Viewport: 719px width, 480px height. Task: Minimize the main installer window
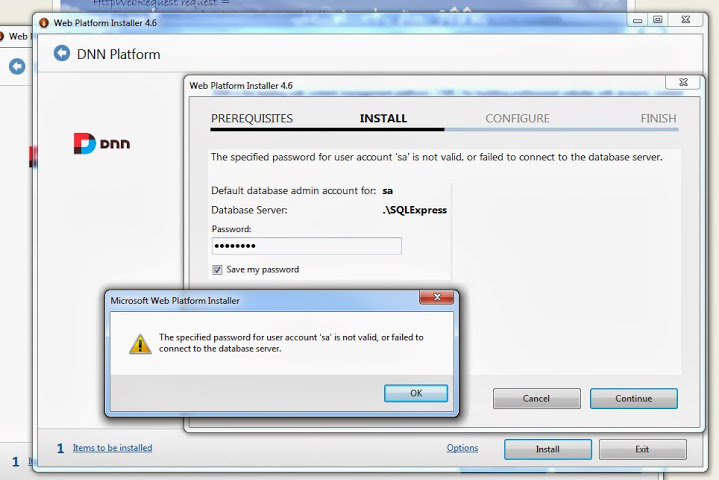[x=637, y=19]
